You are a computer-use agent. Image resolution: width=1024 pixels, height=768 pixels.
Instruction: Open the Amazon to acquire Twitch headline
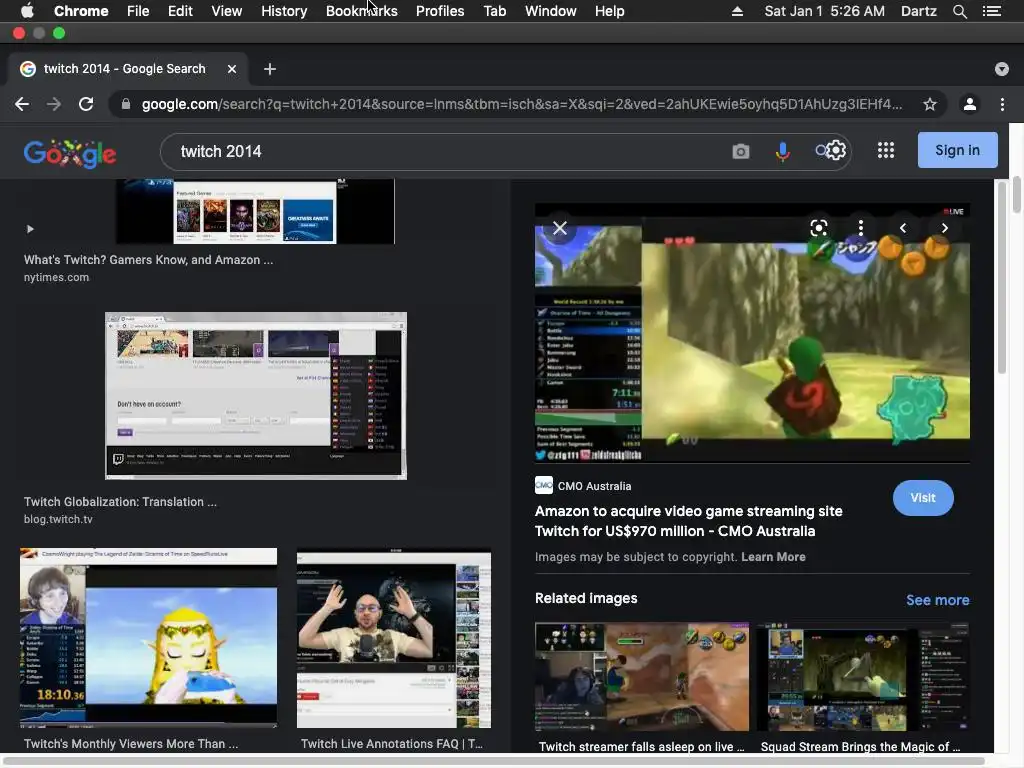(x=688, y=521)
